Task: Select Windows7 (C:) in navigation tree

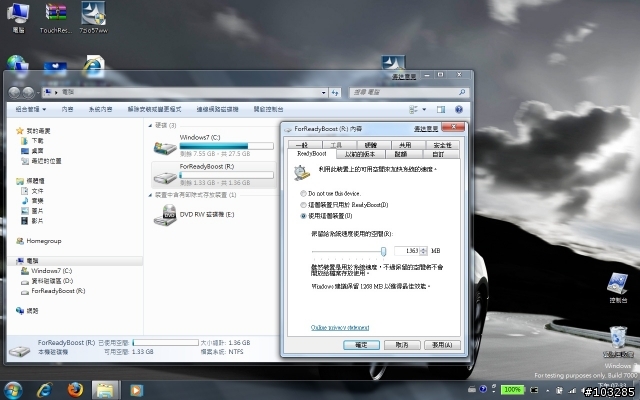Action: coord(51,271)
